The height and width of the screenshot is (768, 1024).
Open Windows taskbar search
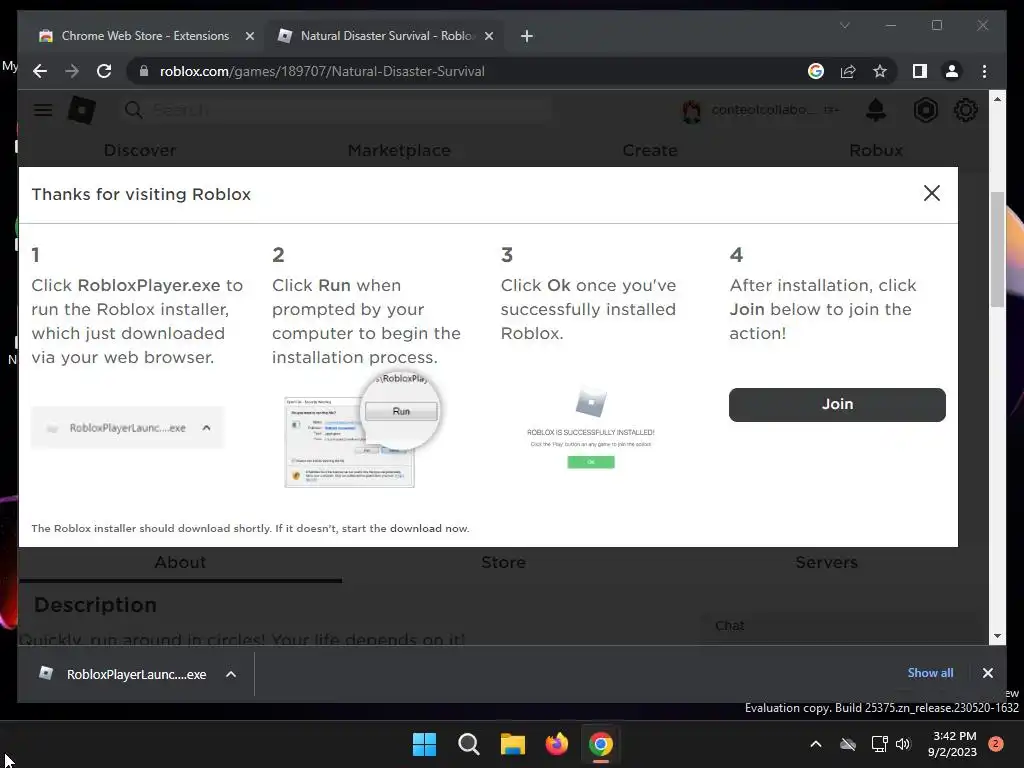point(468,744)
